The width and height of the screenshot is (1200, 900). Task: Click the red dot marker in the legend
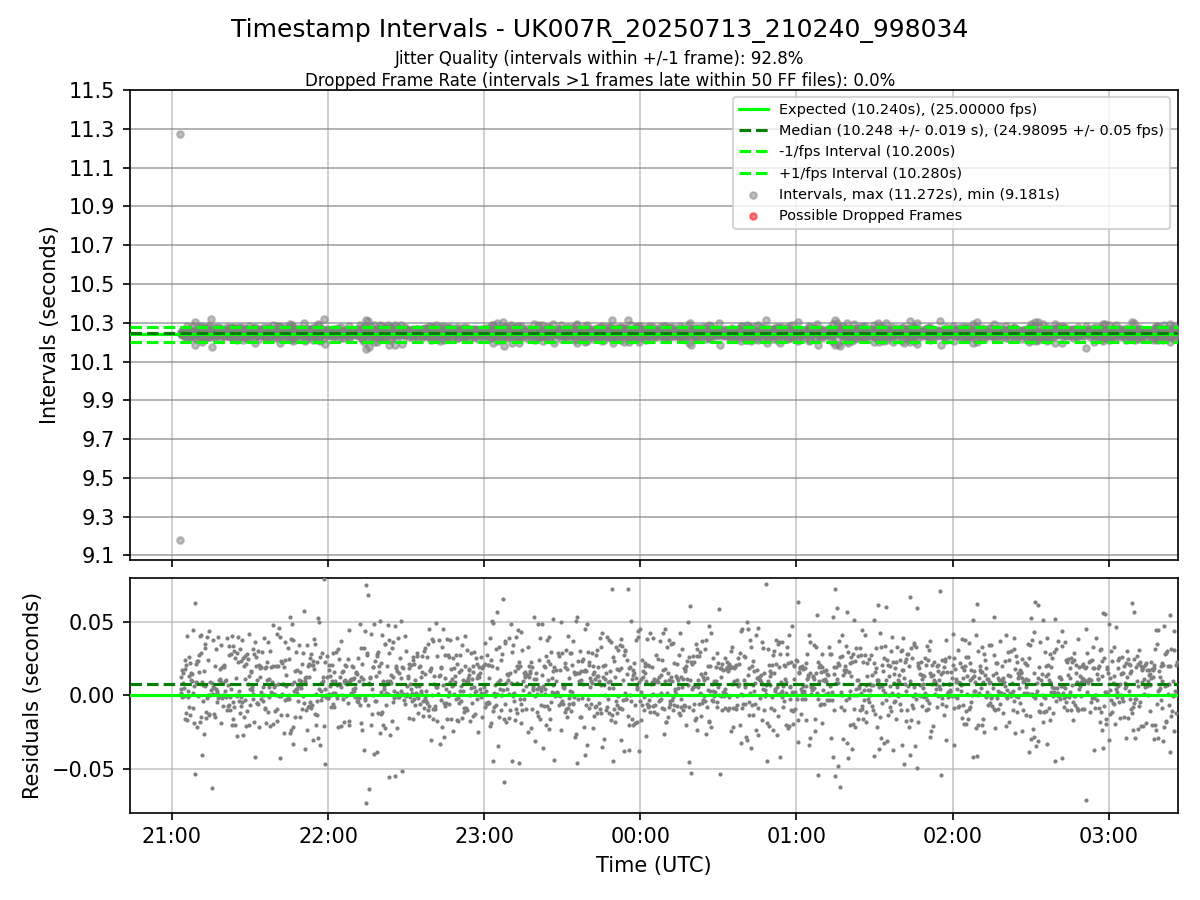[754, 216]
